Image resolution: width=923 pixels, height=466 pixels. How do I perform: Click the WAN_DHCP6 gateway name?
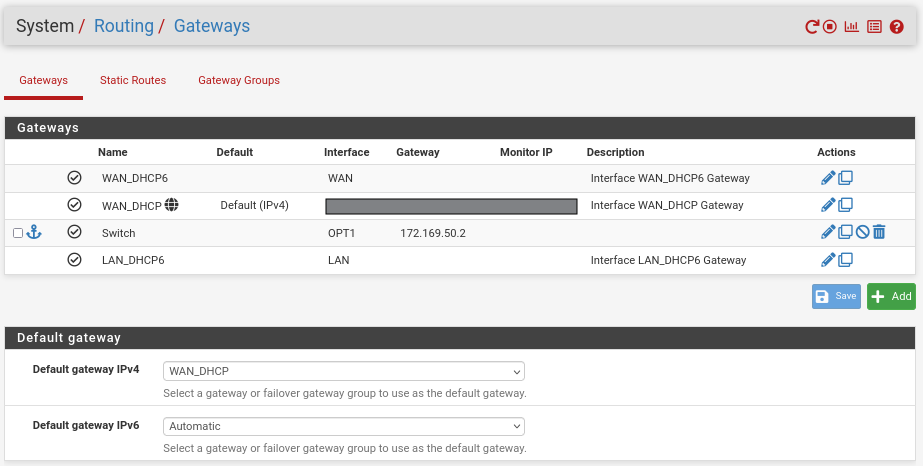(135, 178)
